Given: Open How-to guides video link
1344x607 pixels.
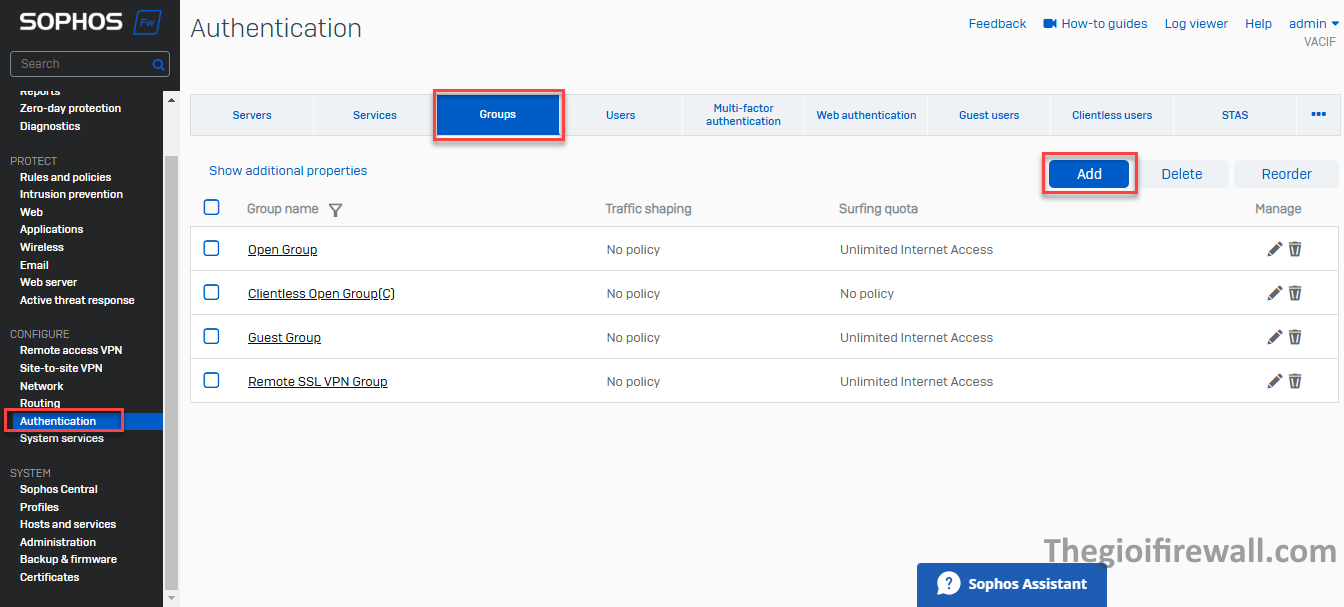Looking at the screenshot, I should click(1095, 24).
